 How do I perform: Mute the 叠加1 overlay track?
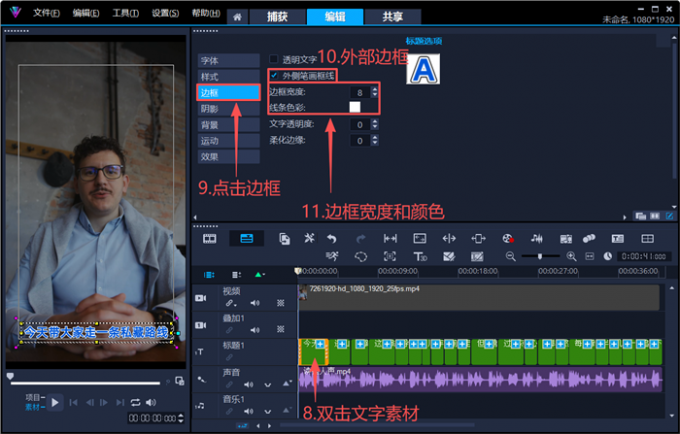(255, 330)
